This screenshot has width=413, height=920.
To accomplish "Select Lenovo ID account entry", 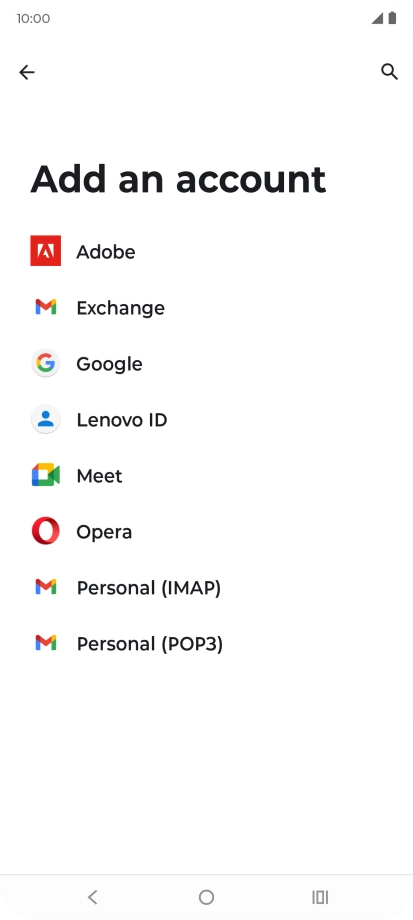I will [x=206, y=420].
